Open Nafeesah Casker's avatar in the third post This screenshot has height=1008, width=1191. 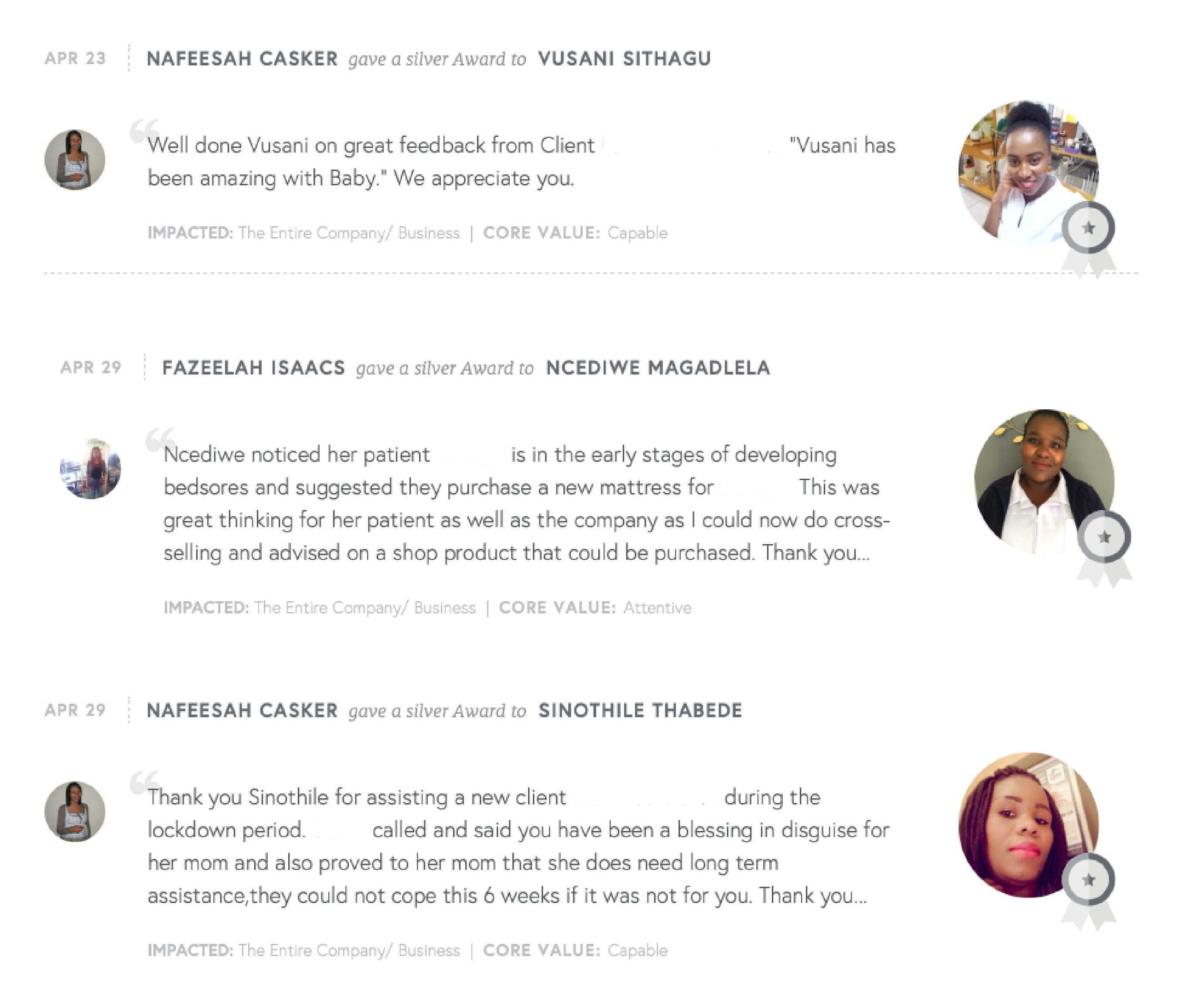click(x=75, y=811)
